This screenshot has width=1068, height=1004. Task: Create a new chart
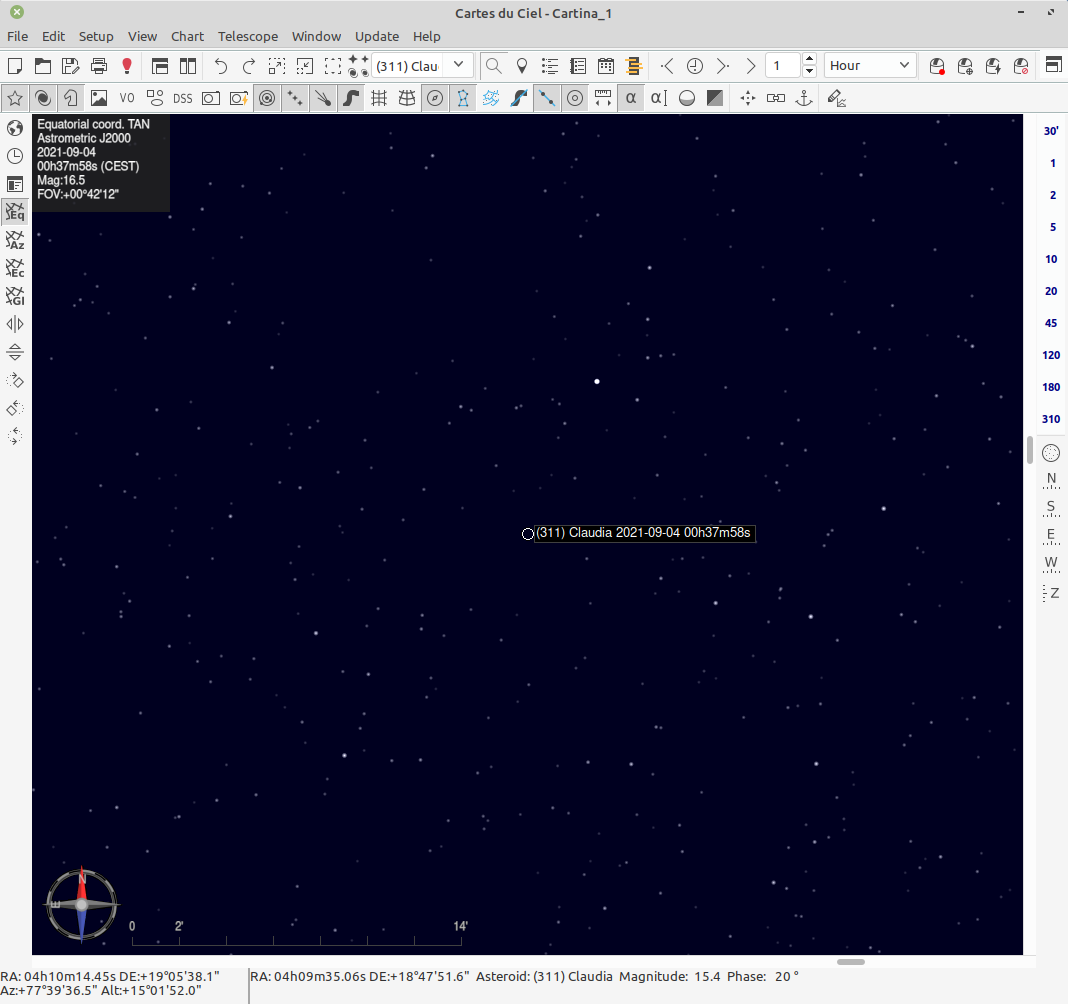click(x=15, y=66)
